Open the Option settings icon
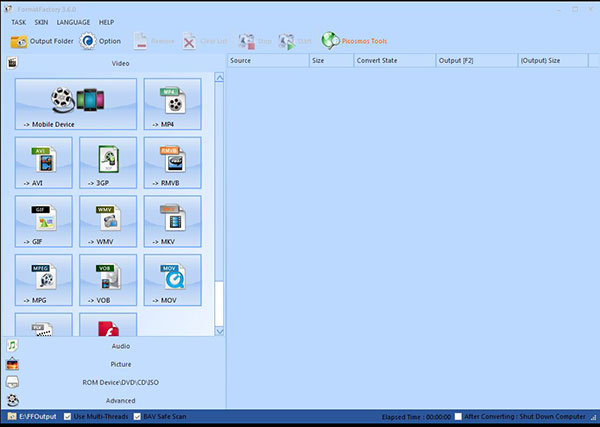 point(88,41)
